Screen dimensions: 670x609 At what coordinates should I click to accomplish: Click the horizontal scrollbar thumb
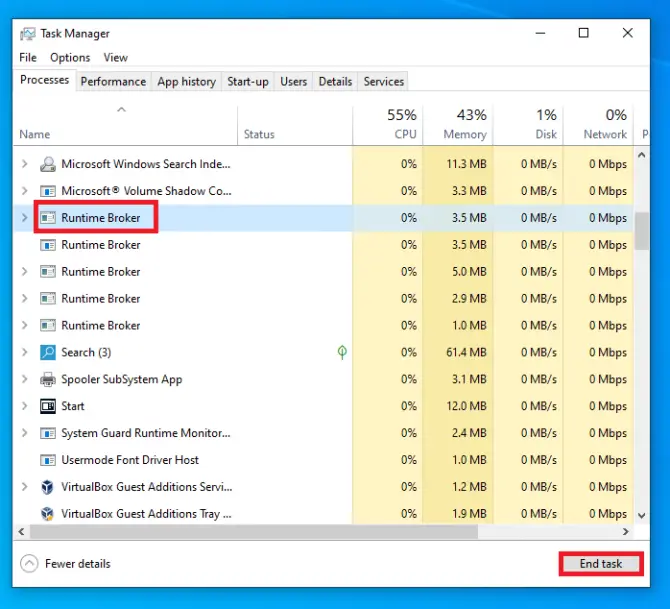254,532
